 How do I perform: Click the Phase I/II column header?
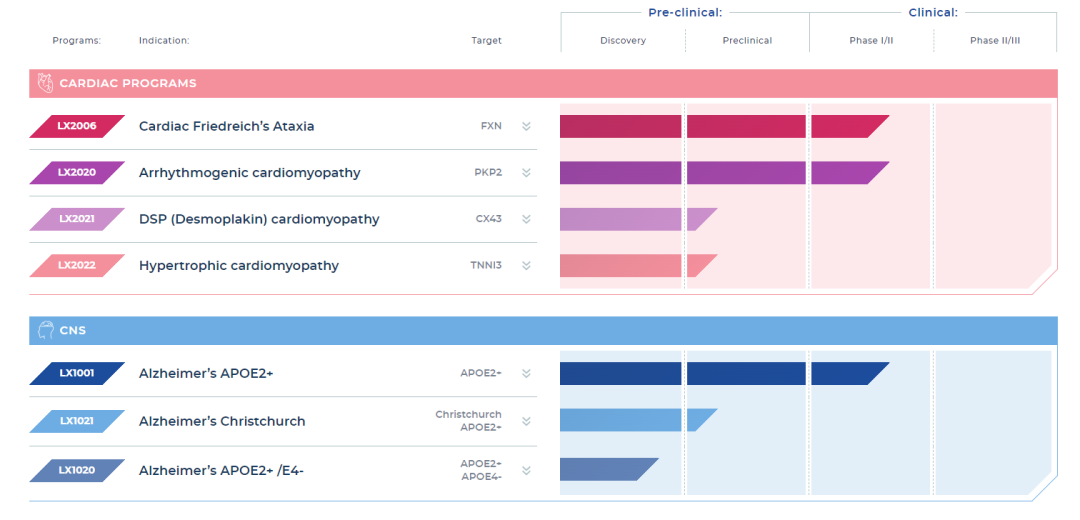click(871, 41)
